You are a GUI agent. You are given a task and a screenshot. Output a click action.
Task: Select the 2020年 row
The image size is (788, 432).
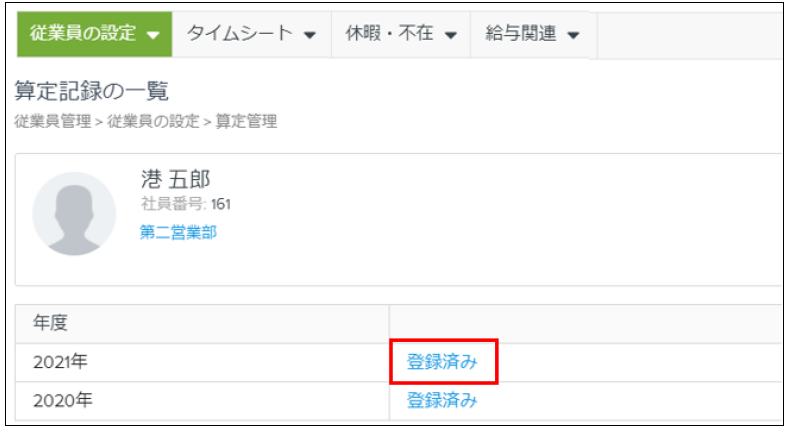pyautogui.click(x=399, y=401)
